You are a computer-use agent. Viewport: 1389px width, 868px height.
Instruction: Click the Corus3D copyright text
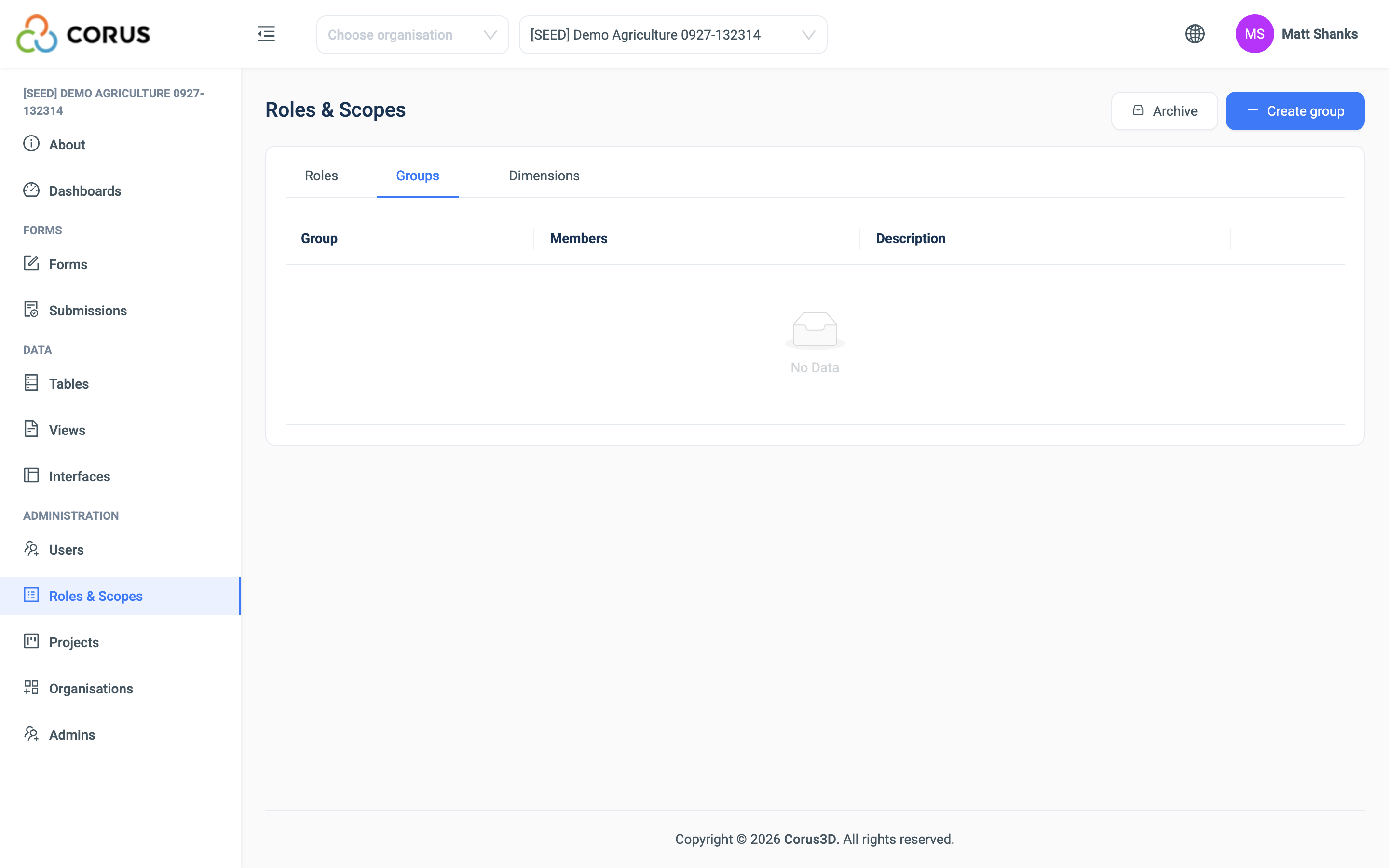tap(815, 839)
